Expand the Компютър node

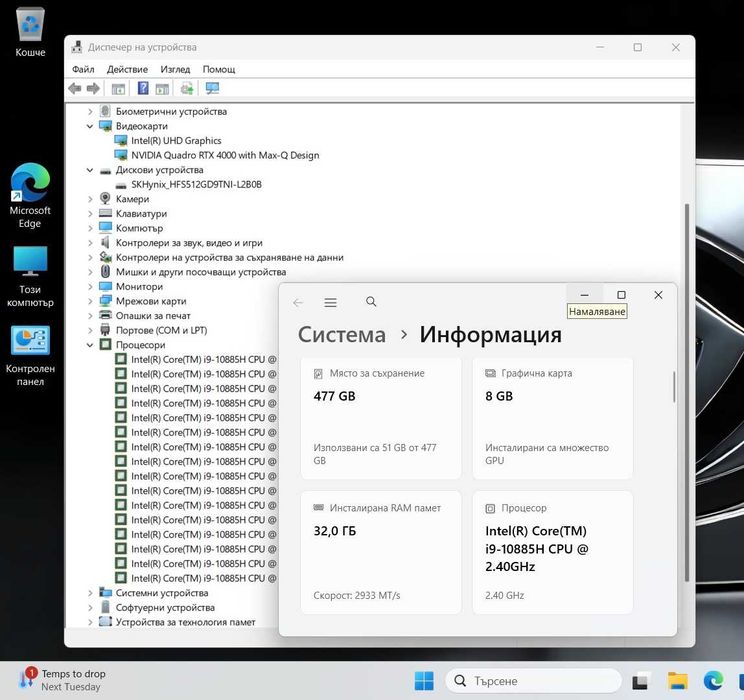90,228
